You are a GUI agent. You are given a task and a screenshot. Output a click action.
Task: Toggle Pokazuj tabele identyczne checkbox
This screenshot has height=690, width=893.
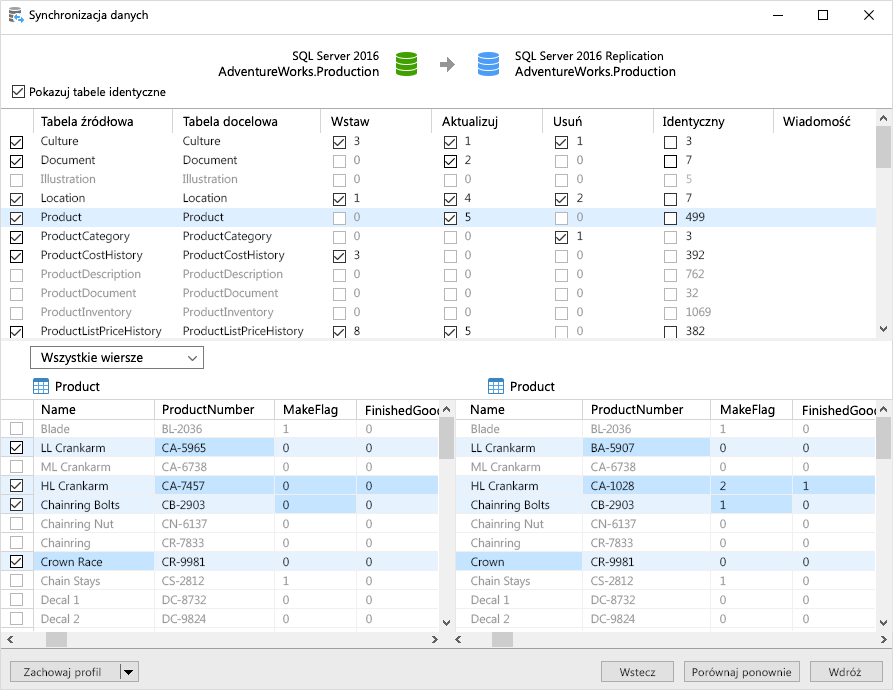click(18, 92)
